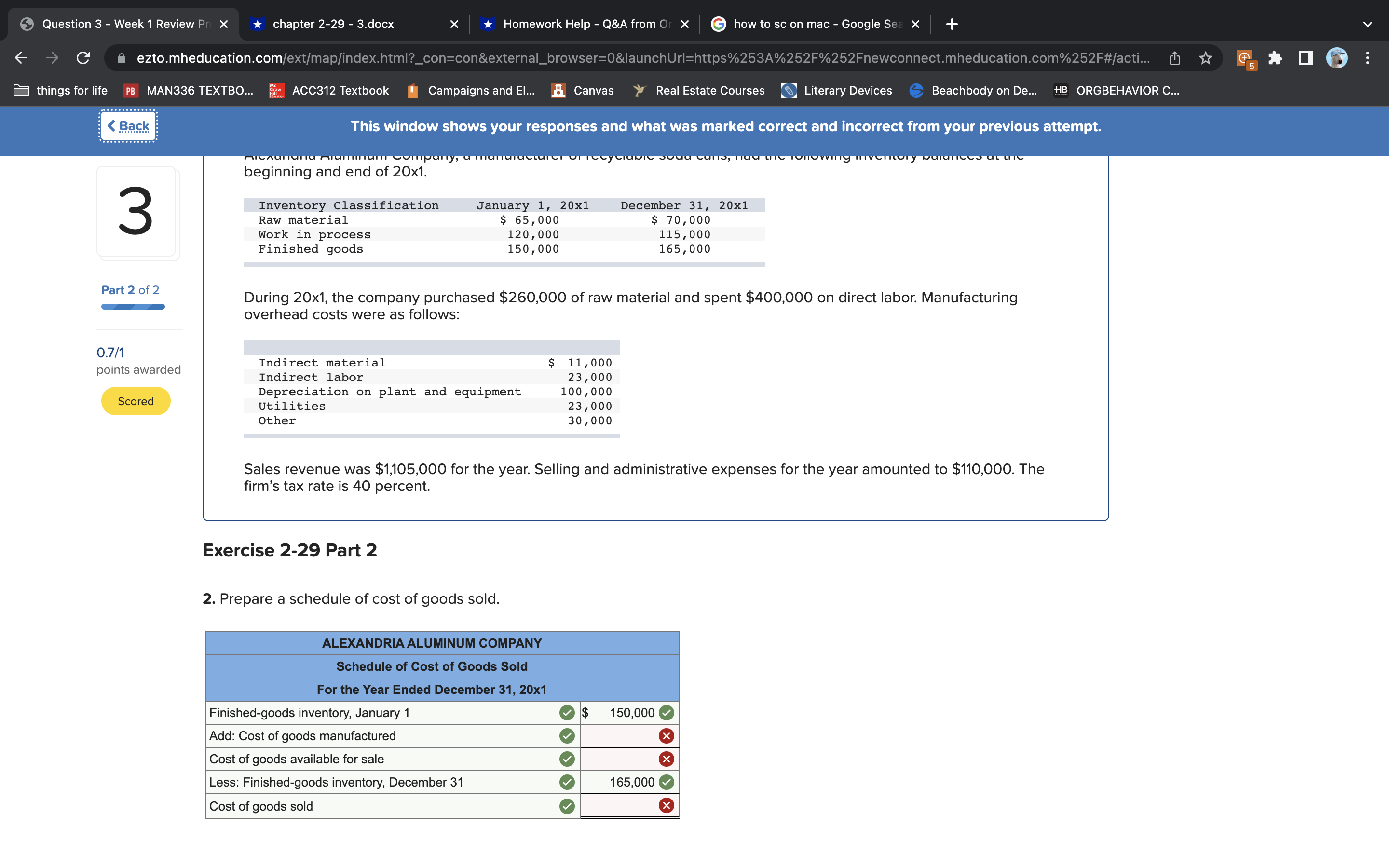
Task: Click the Add: Cost of goods manufactured label
Action: [302, 736]
